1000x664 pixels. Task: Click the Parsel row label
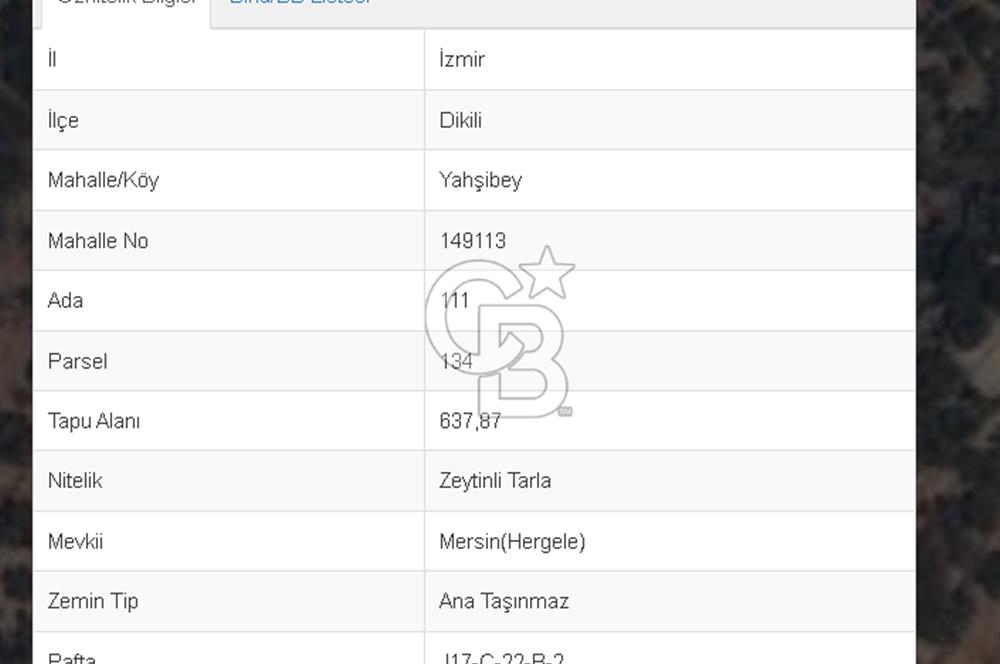[77, 361]
